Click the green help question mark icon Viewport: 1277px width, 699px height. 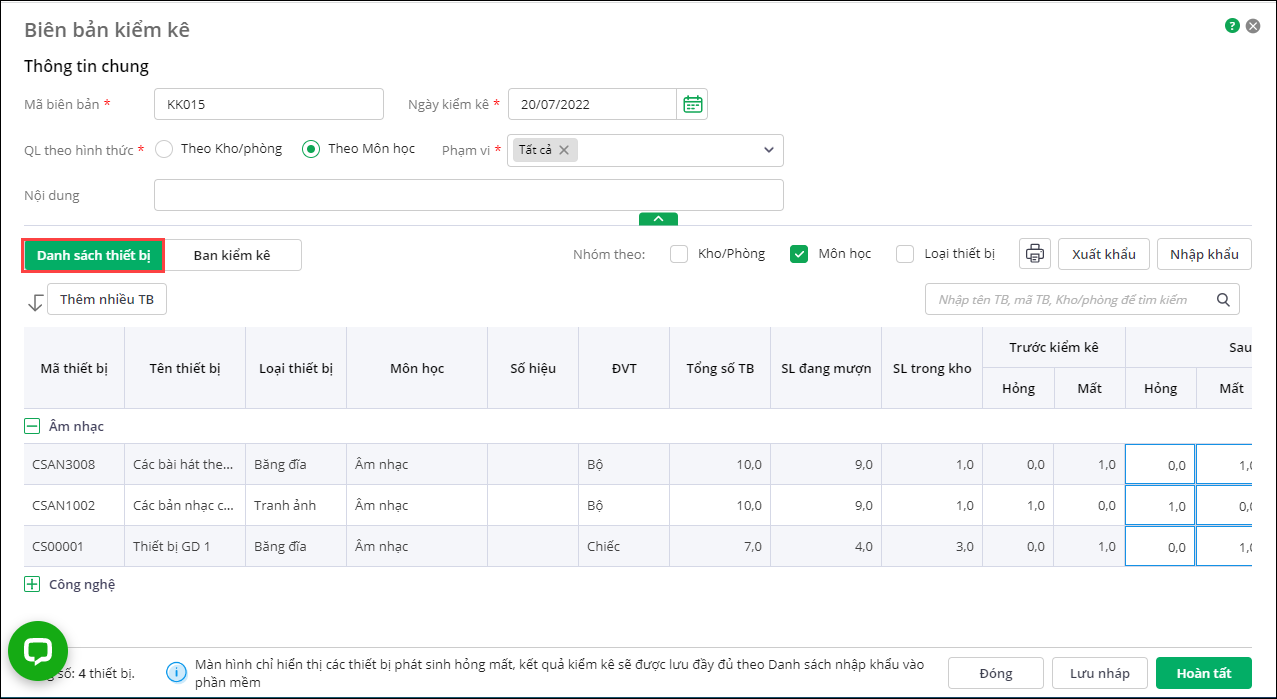click(x=1232, y=26)
